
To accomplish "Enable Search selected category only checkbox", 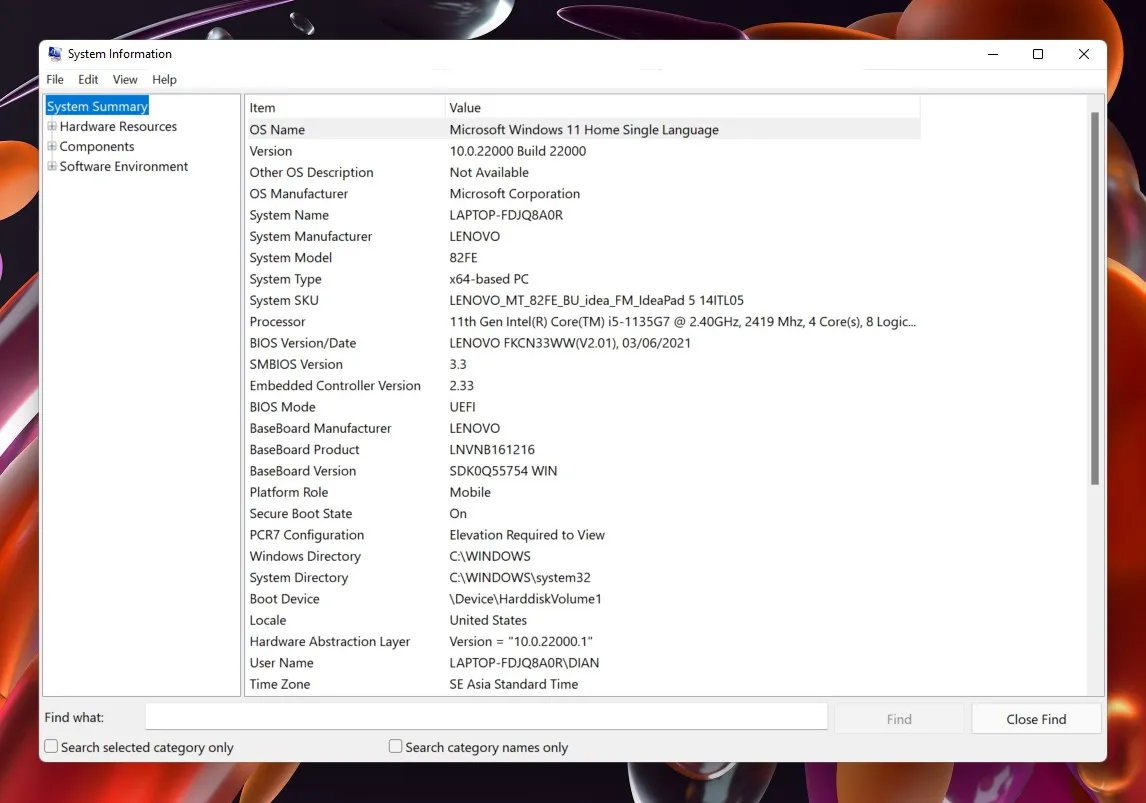I will [51, 747].
